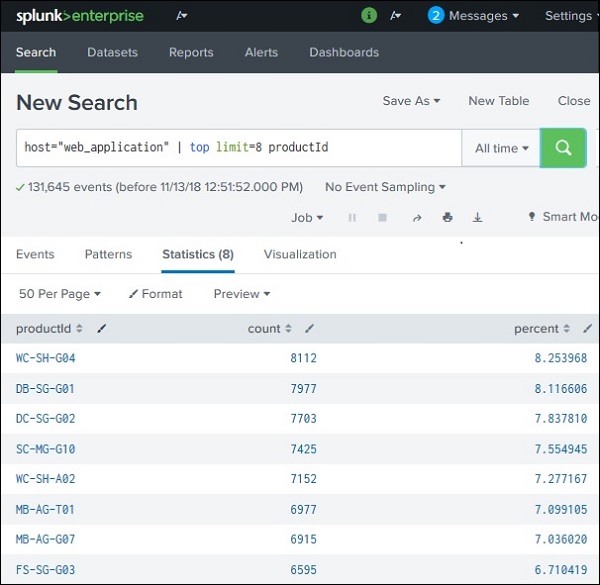Click the Share job arrow icon
The image size is (600, 585).
(x=417, y=217)
